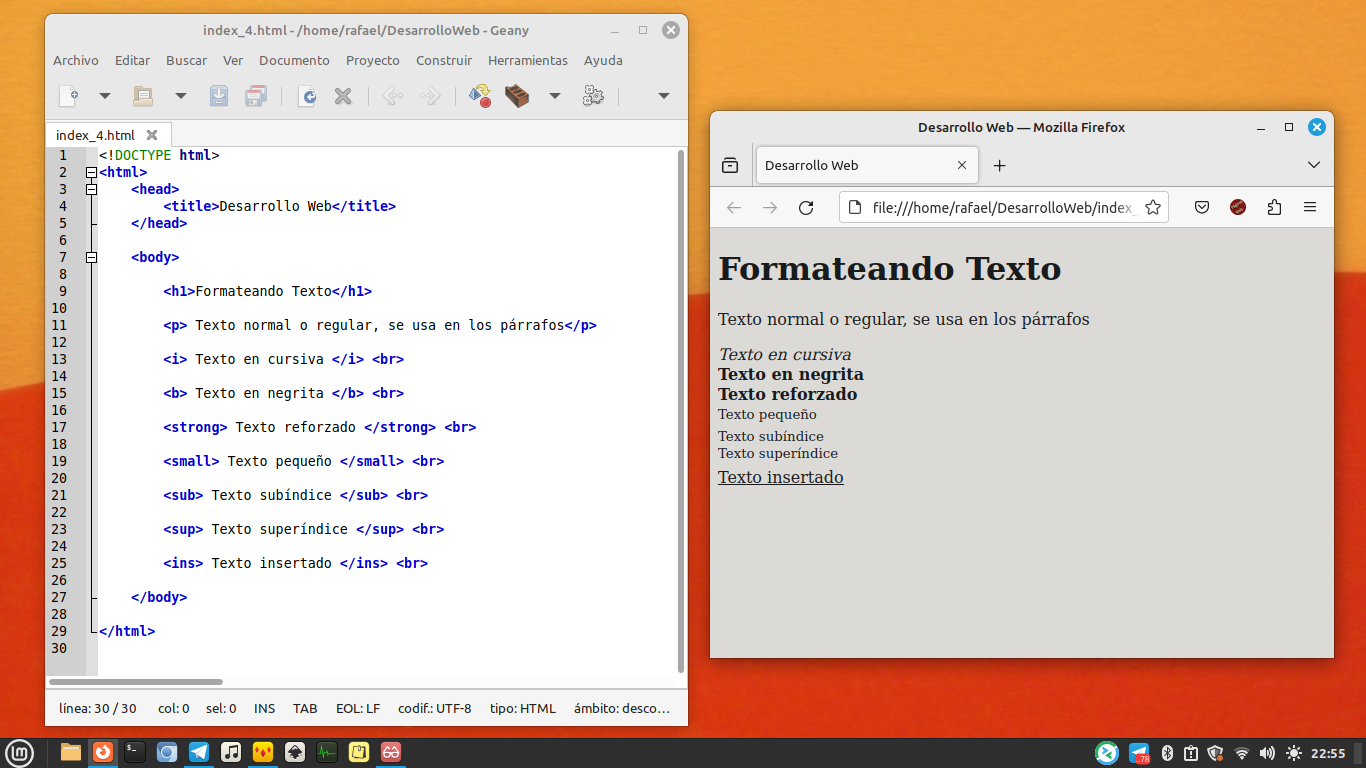Open the Build options dropdown arrow
The height and width of the screenshot is (768, 1366).
point(554,96)
